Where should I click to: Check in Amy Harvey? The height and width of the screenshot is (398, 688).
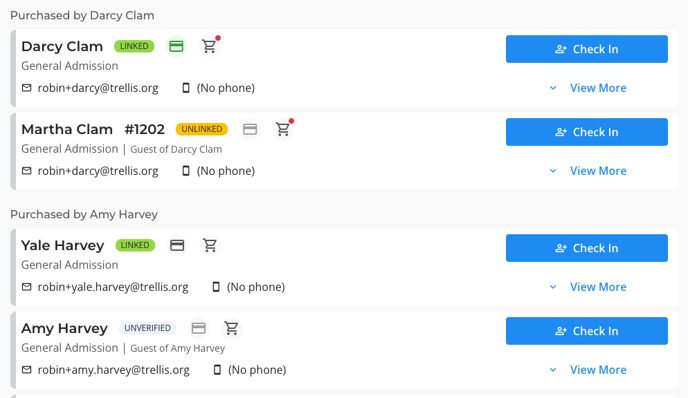click(x=587, y=331)
